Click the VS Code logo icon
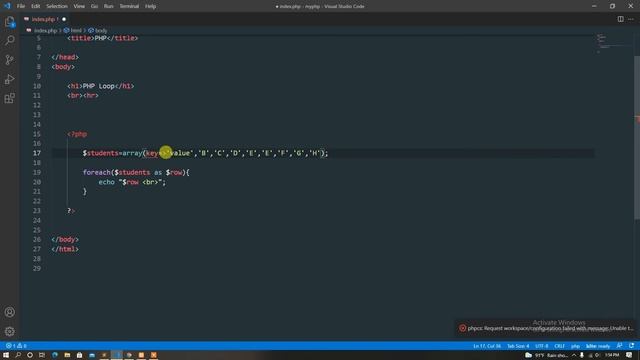This screenshot has width=640, height=360. tap(7, 6)
